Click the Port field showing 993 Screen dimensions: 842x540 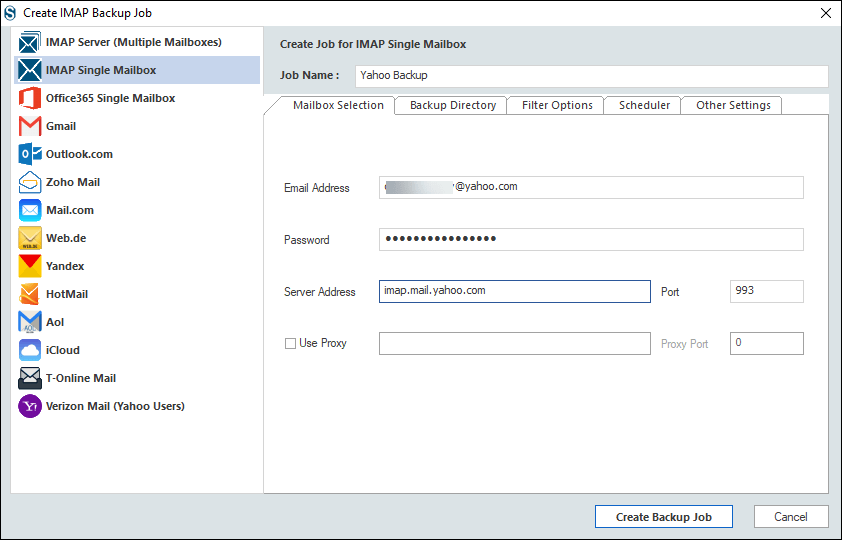tap(767, 291)
